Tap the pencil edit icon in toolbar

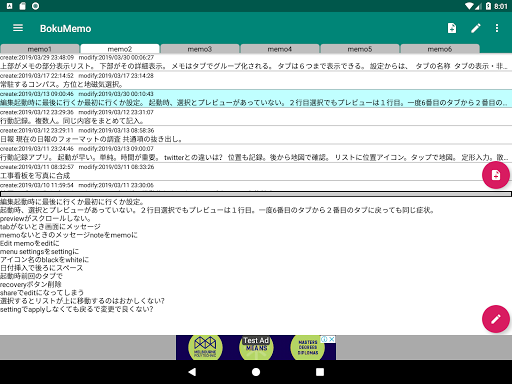click(x=476, y=28)
